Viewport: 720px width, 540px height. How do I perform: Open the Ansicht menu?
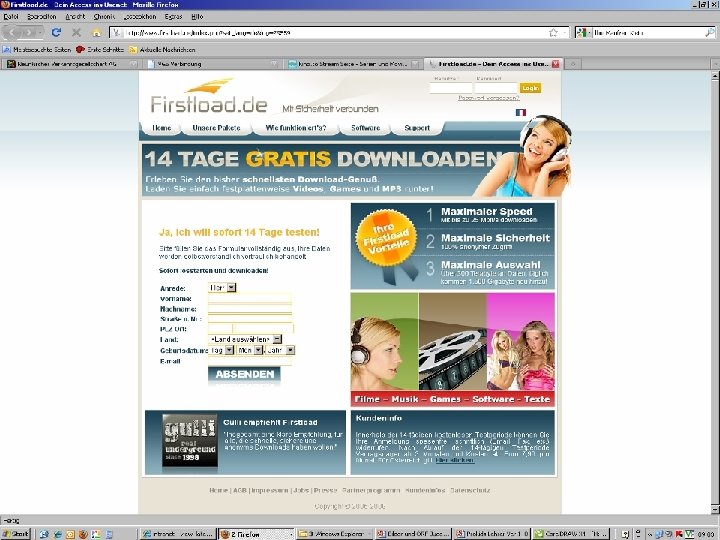pyautogui.click(x=75, y=16)
